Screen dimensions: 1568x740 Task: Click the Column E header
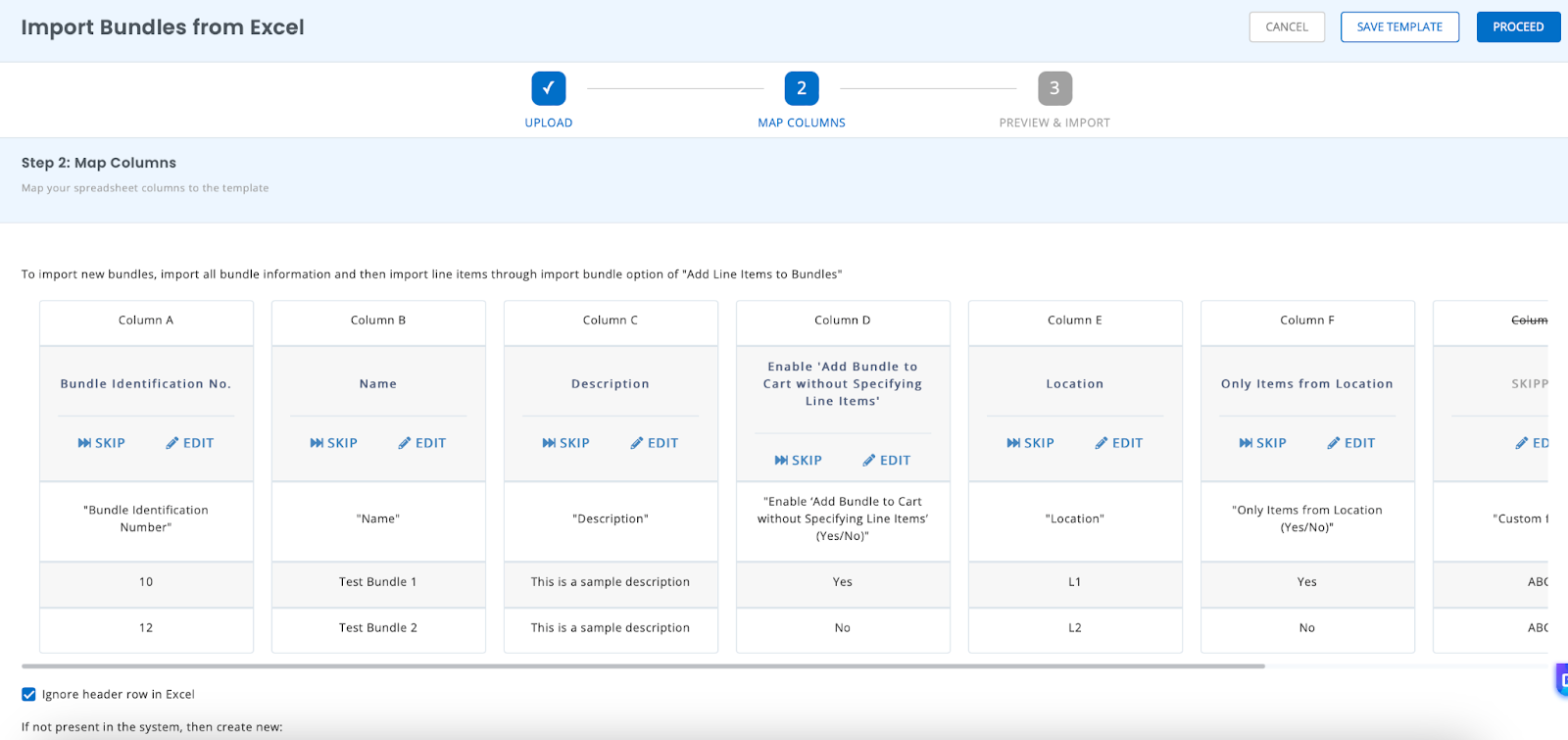point(1075,321)
